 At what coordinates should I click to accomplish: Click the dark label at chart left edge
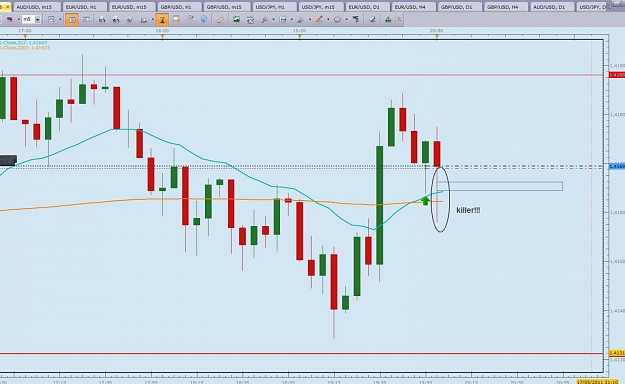[x=8, y=160]
